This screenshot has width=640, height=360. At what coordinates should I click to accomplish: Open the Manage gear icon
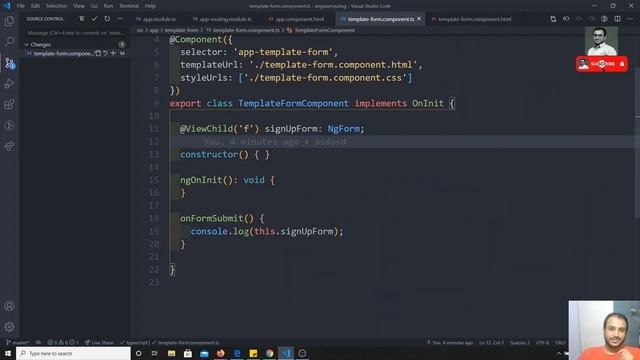pyautogui.click(x=9, y=327)
